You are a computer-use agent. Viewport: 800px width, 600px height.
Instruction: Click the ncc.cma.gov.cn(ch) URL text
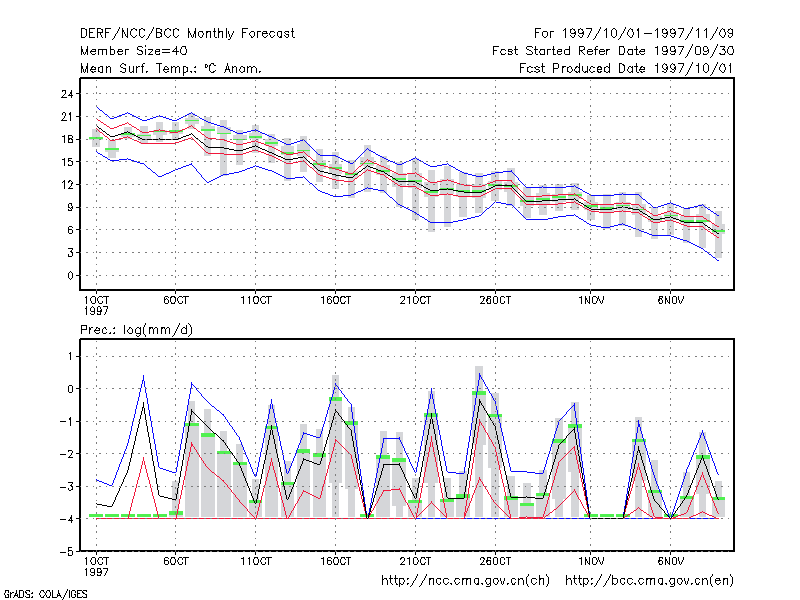click(x=465, y=581)
